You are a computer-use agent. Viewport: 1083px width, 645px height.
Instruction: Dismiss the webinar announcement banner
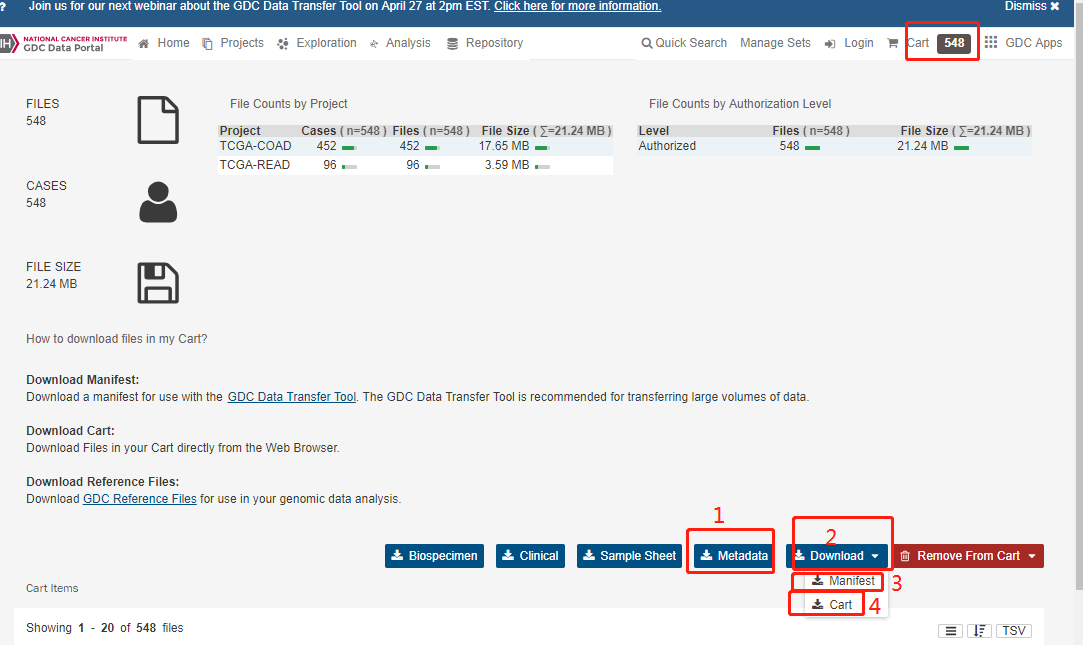[x=1032, y=6]
